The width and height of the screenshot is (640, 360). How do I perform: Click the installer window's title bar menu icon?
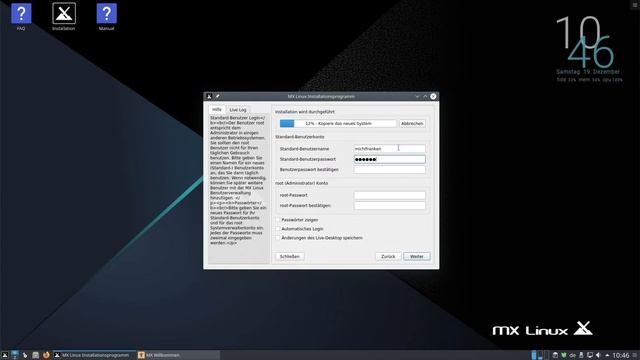coord(209,96)
